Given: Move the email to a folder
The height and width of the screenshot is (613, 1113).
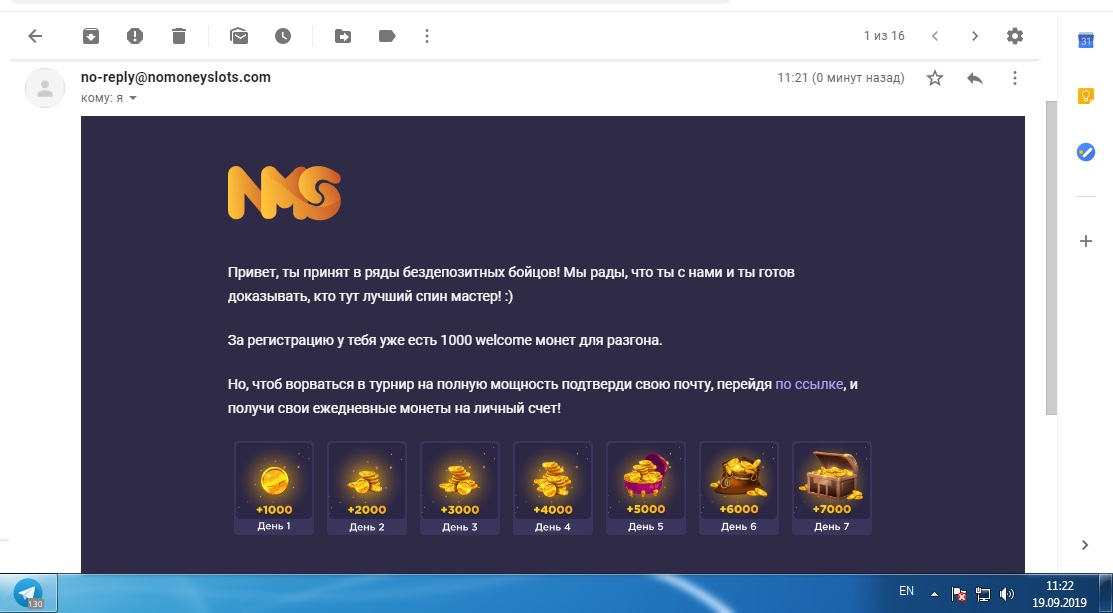Looking at the screenshot, I should point(343,35).
